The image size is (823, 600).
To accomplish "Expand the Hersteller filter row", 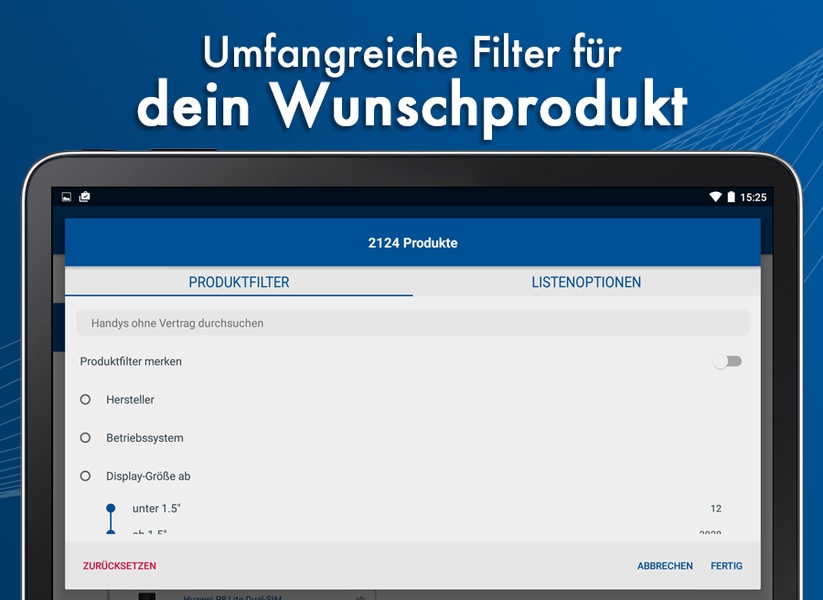I will (x=413, y=399).
